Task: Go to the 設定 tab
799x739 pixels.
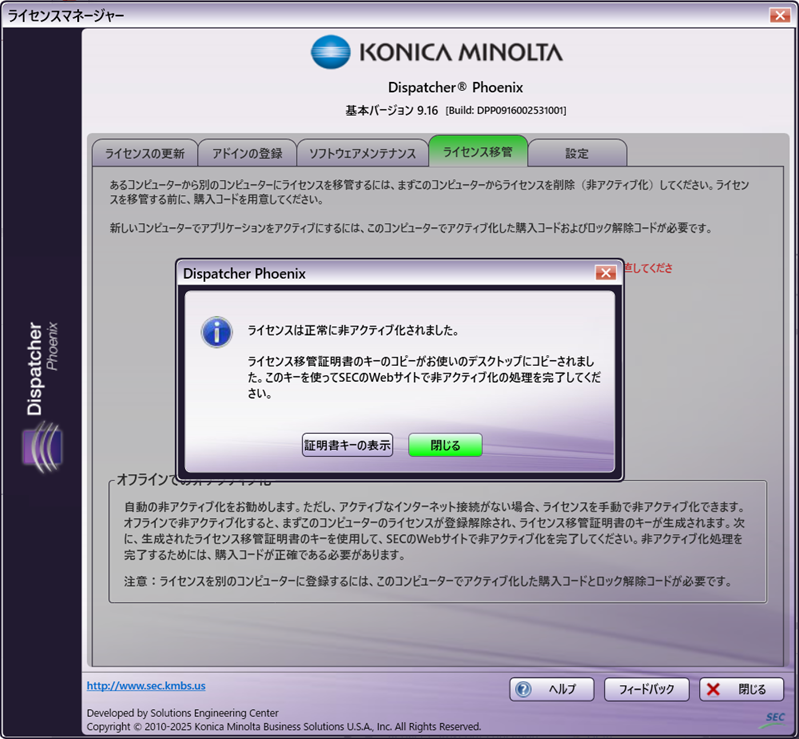Action: (577, 153)
